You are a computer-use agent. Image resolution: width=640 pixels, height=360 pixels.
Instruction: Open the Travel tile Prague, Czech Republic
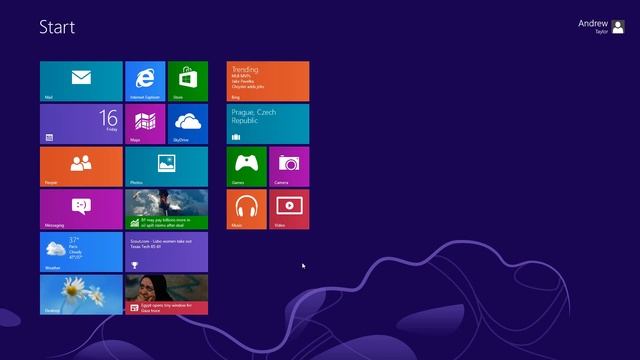268,124
